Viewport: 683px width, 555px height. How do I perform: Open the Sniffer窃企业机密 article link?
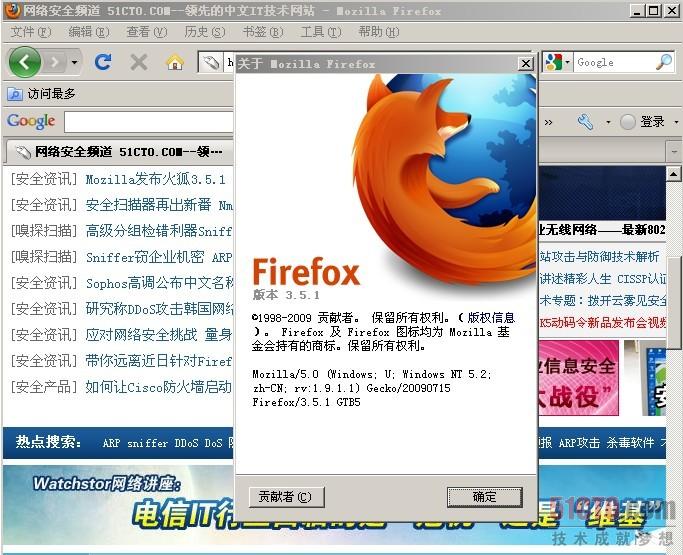[x=159, y=257]
